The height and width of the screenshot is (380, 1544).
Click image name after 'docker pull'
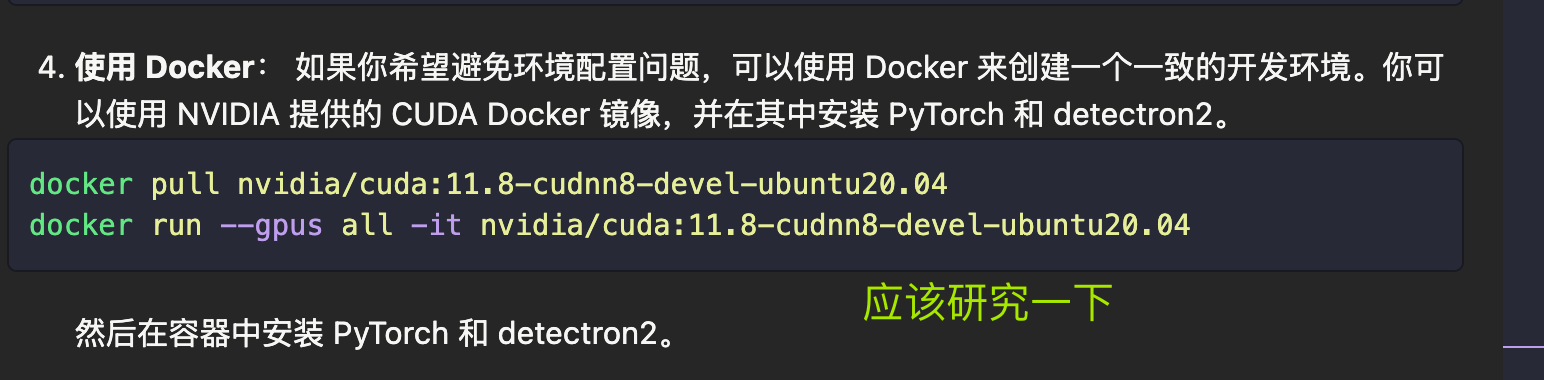(x=592, y=184)
